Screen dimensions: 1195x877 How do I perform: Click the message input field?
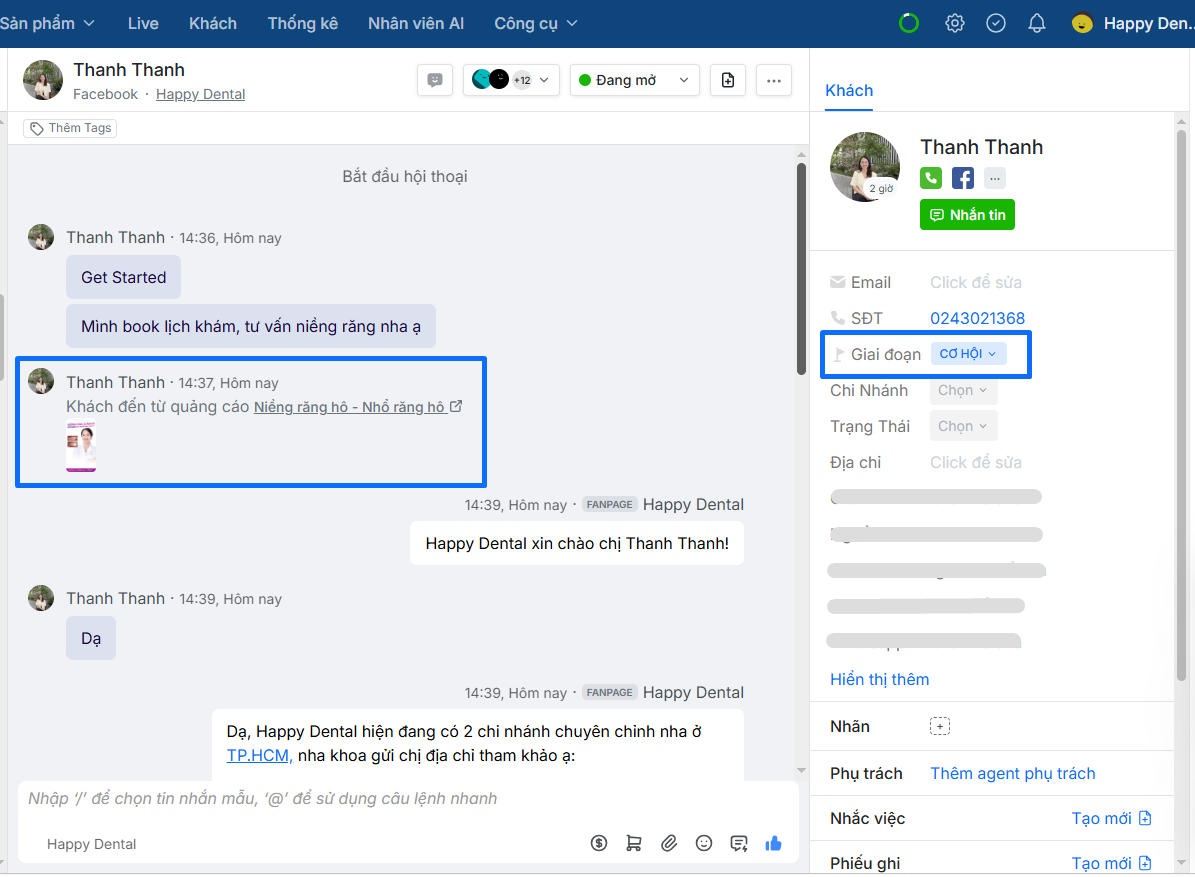coord(400,798)
